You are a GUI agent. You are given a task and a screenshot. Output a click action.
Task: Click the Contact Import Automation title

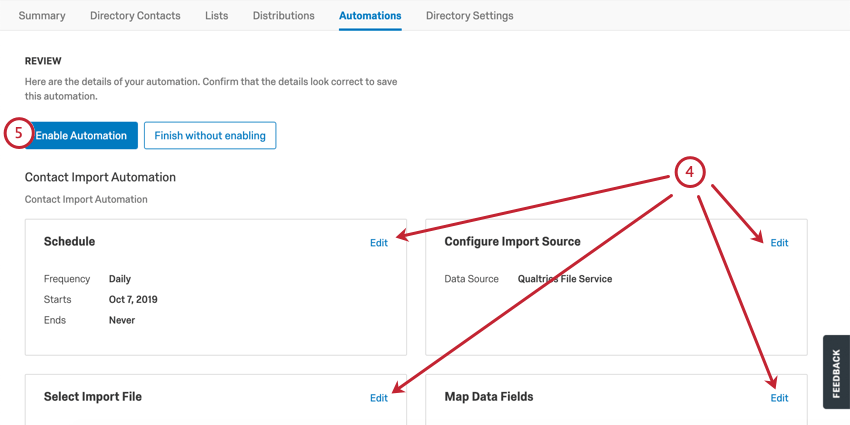(x=100, y=177)
